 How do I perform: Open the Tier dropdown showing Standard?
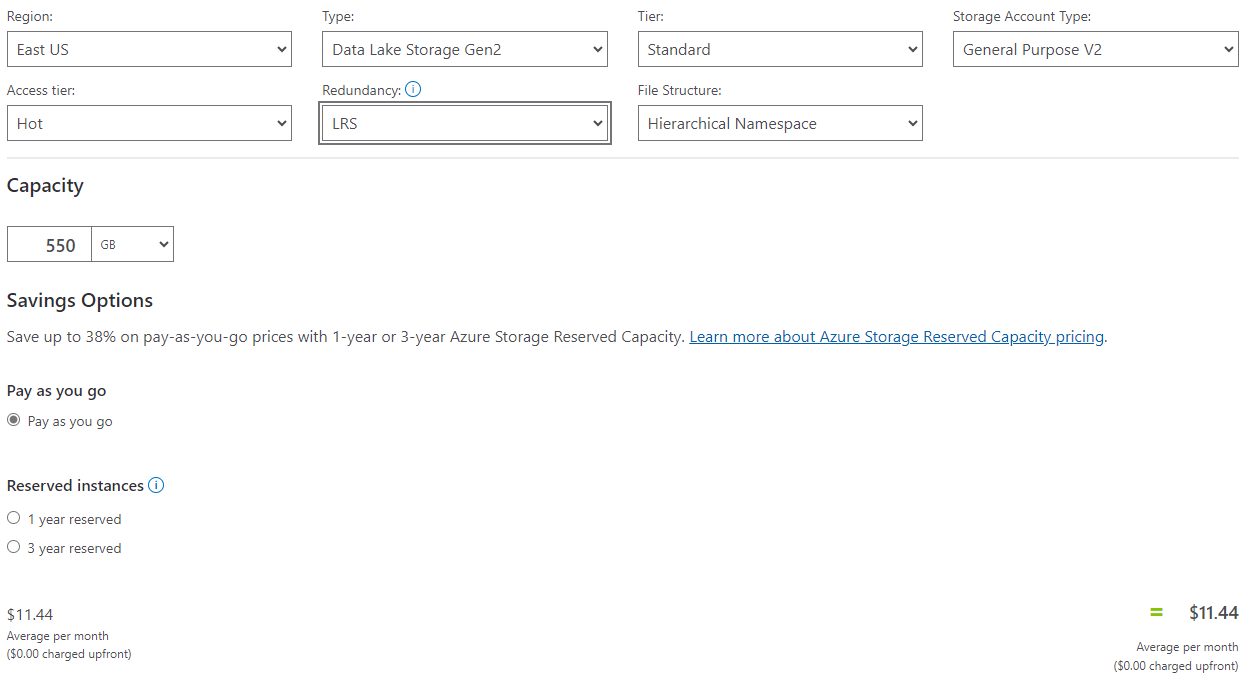pos(780,48)
